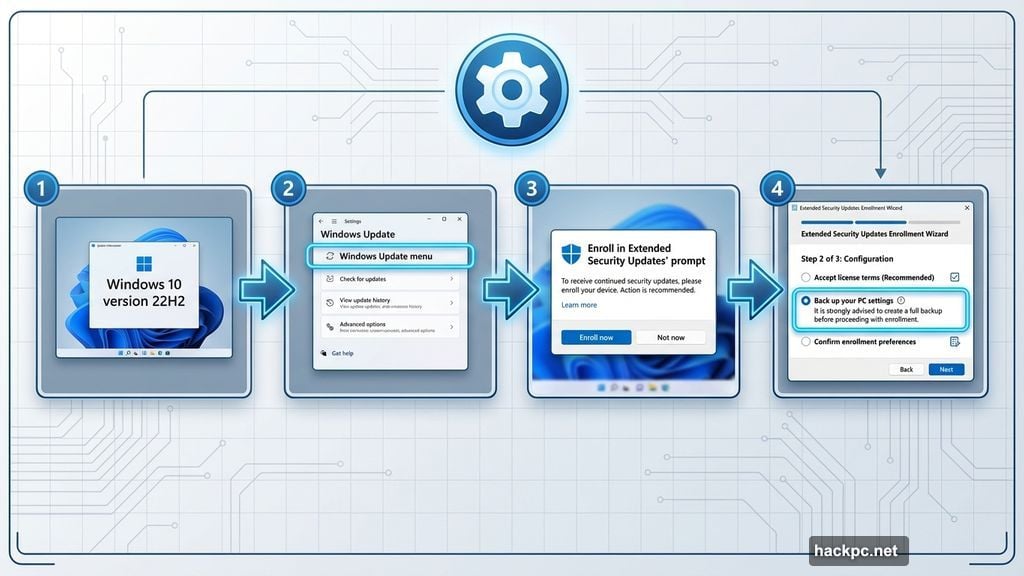Click the document icon beside Confirm enrollment preferences

click(x=955, y=342)
